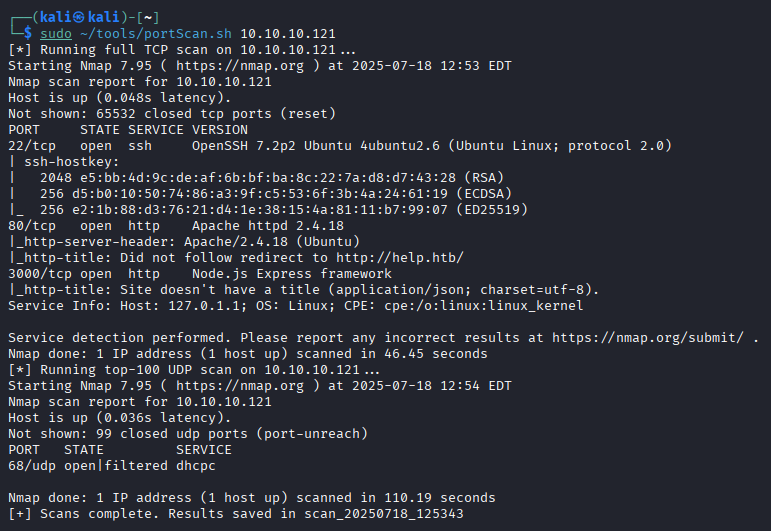Open the http://help.htb/ redirect URL
771x531 pixels.
tap(400, 257)
